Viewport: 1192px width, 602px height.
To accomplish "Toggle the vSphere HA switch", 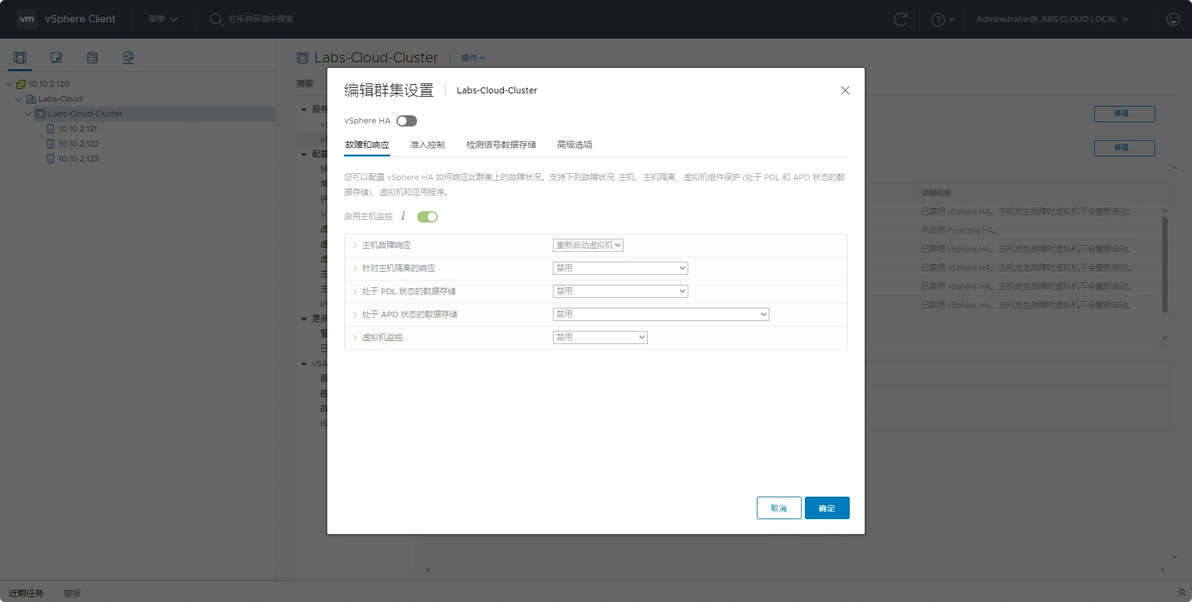I will click(407, 121).
